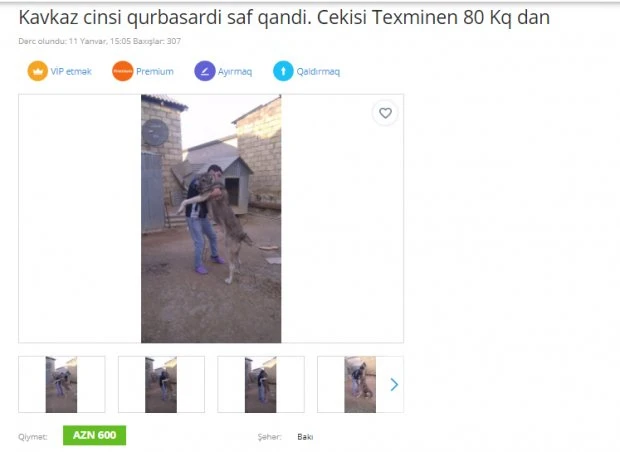This screenshot has width=620, height=452.
Task: Select the second photo thumbnail
Action: (x=161, y=384)
